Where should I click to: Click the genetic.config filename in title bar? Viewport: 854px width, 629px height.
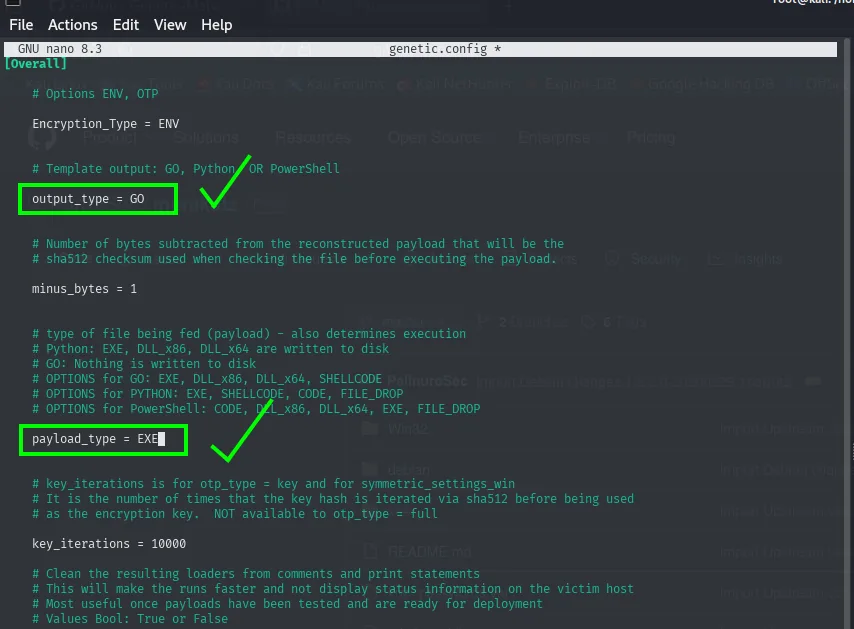click(444, 49)
